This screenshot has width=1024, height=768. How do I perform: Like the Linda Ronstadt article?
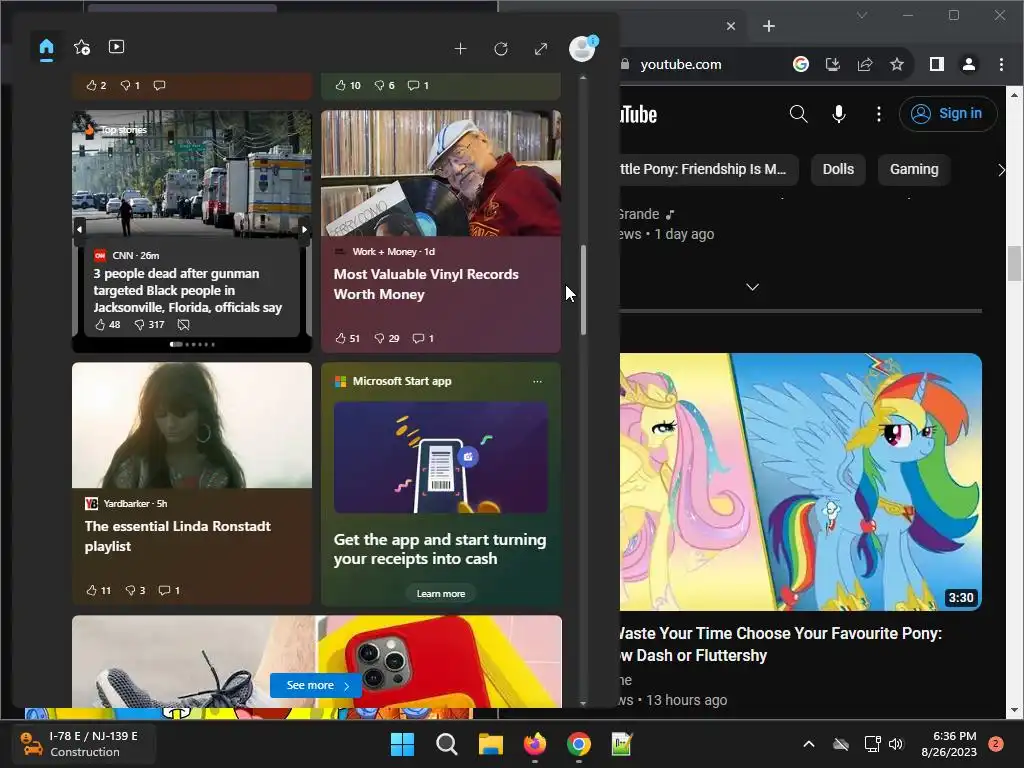(x=99, y=590)
